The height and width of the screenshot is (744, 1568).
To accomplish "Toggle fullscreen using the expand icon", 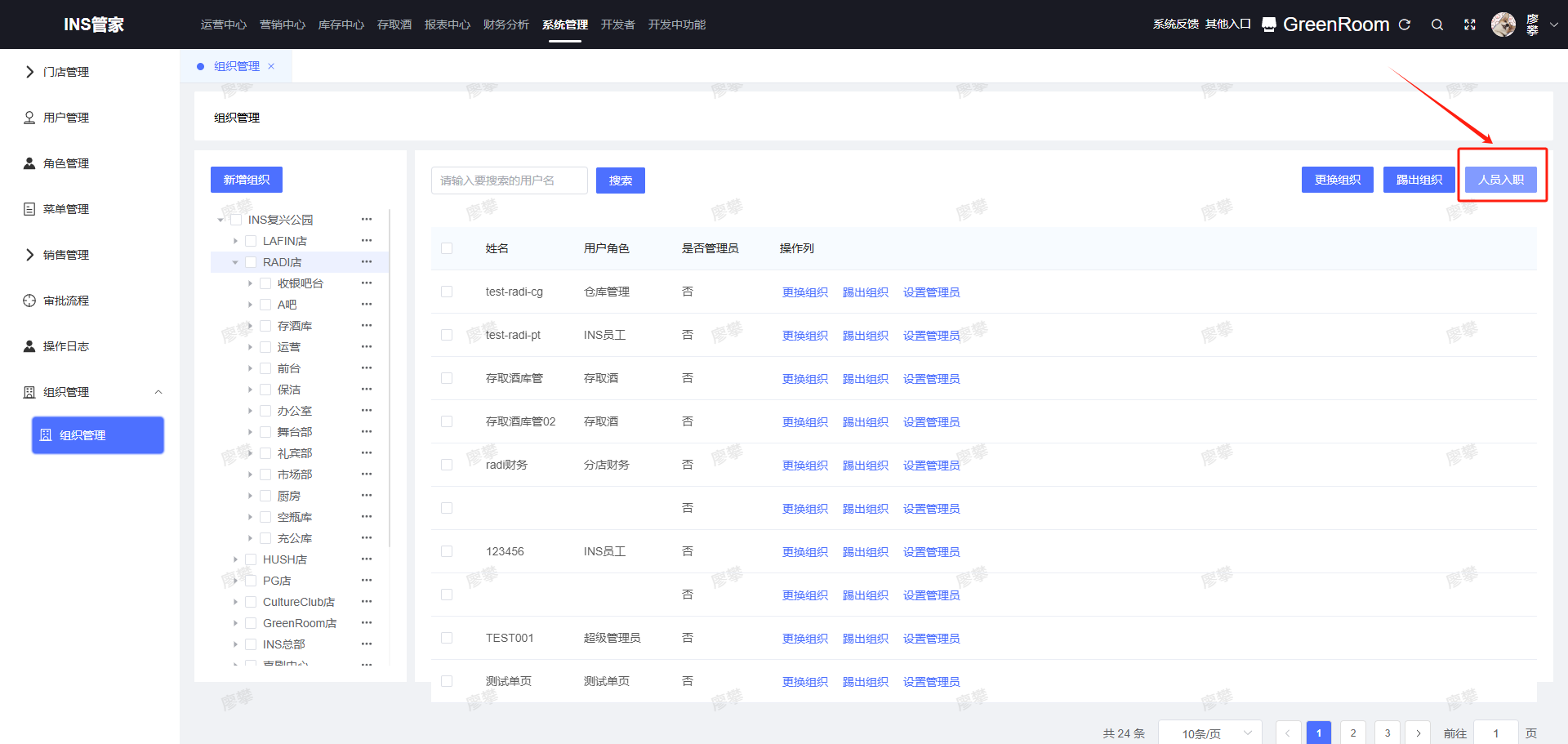I will [1470, 25].
